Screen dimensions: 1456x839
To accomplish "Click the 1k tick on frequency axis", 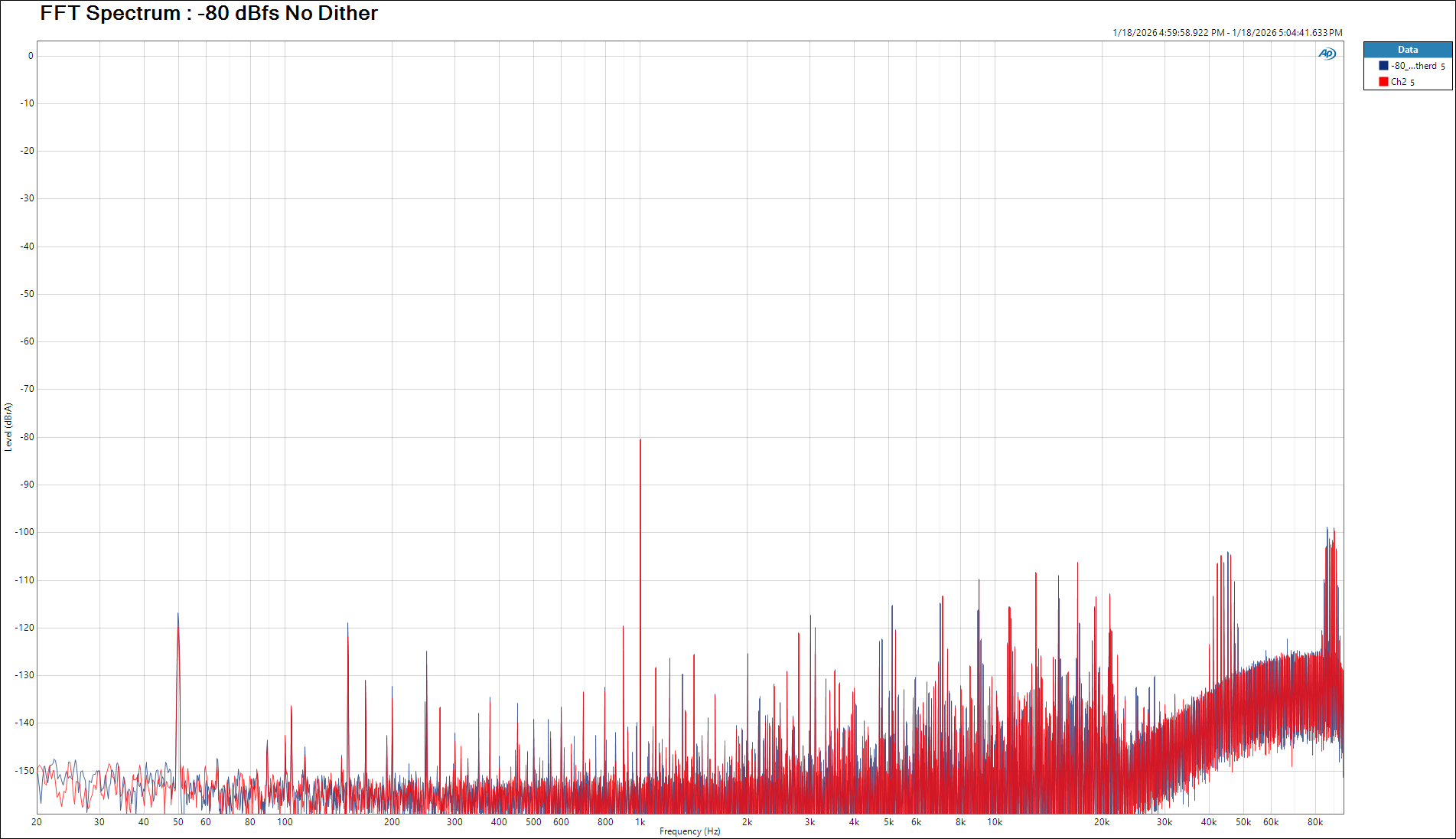I will pyautogui.click(x=640, y=822).
